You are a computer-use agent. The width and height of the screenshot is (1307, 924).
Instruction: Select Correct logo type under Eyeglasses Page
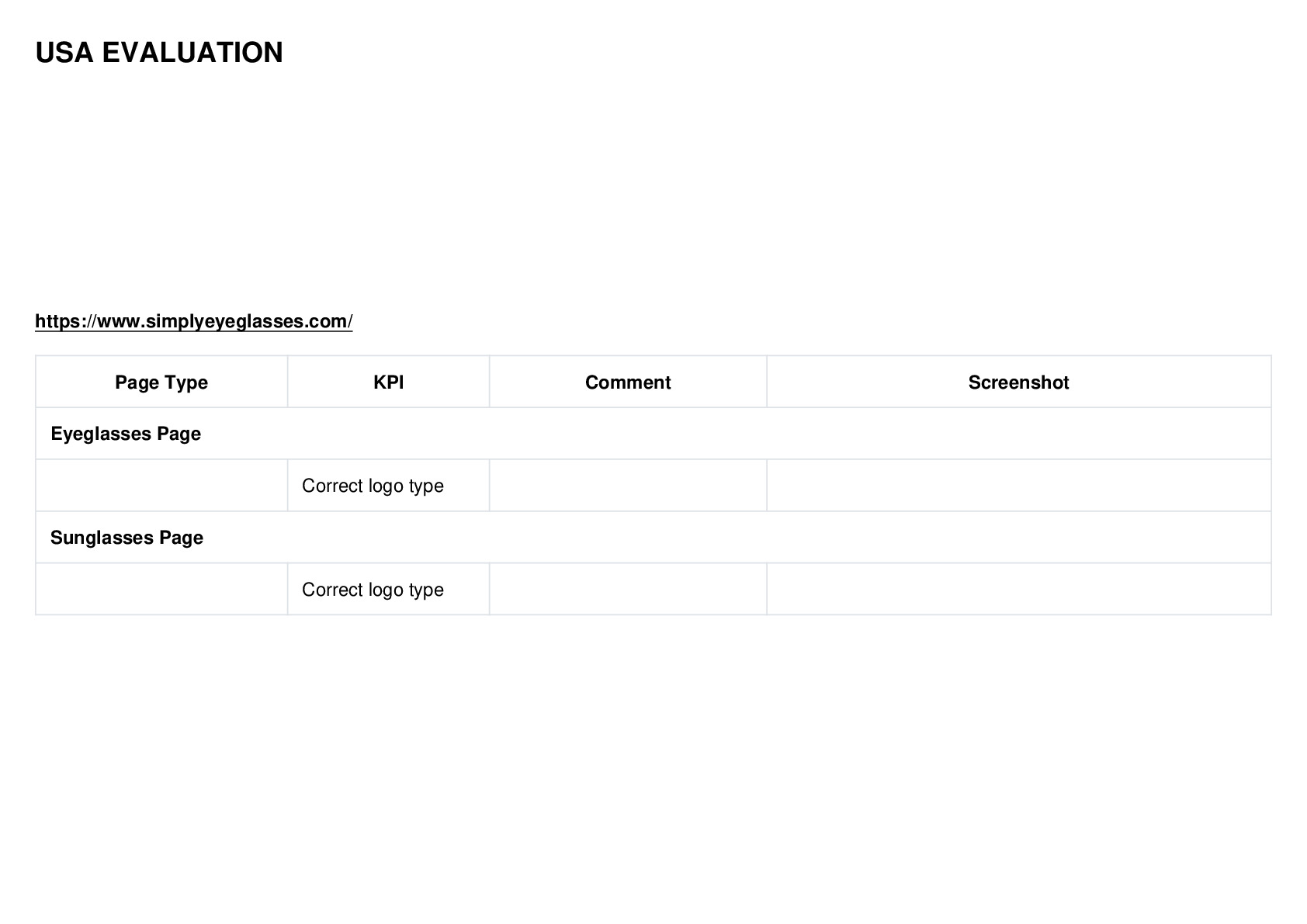tap(373, 486)
